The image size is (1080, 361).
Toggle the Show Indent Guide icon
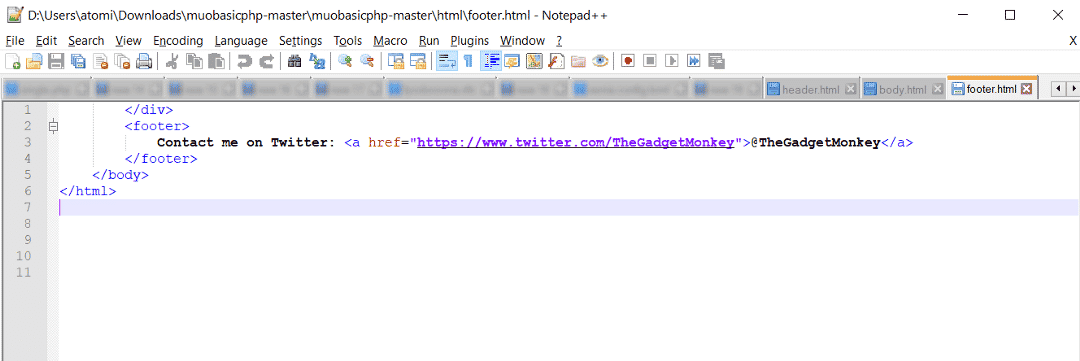(490, 61)
